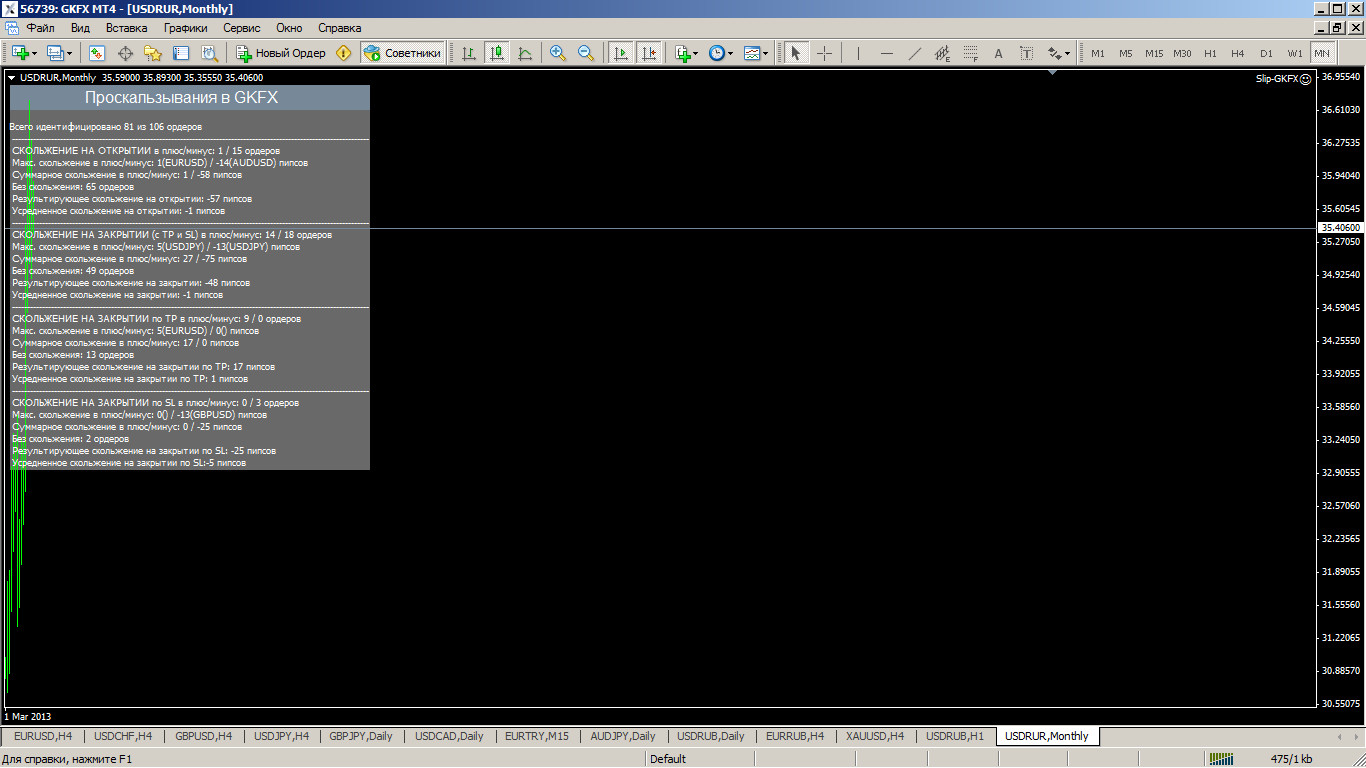
Task: Expand the indicators dropdown arrow
Action: click(x=696, y=53)
